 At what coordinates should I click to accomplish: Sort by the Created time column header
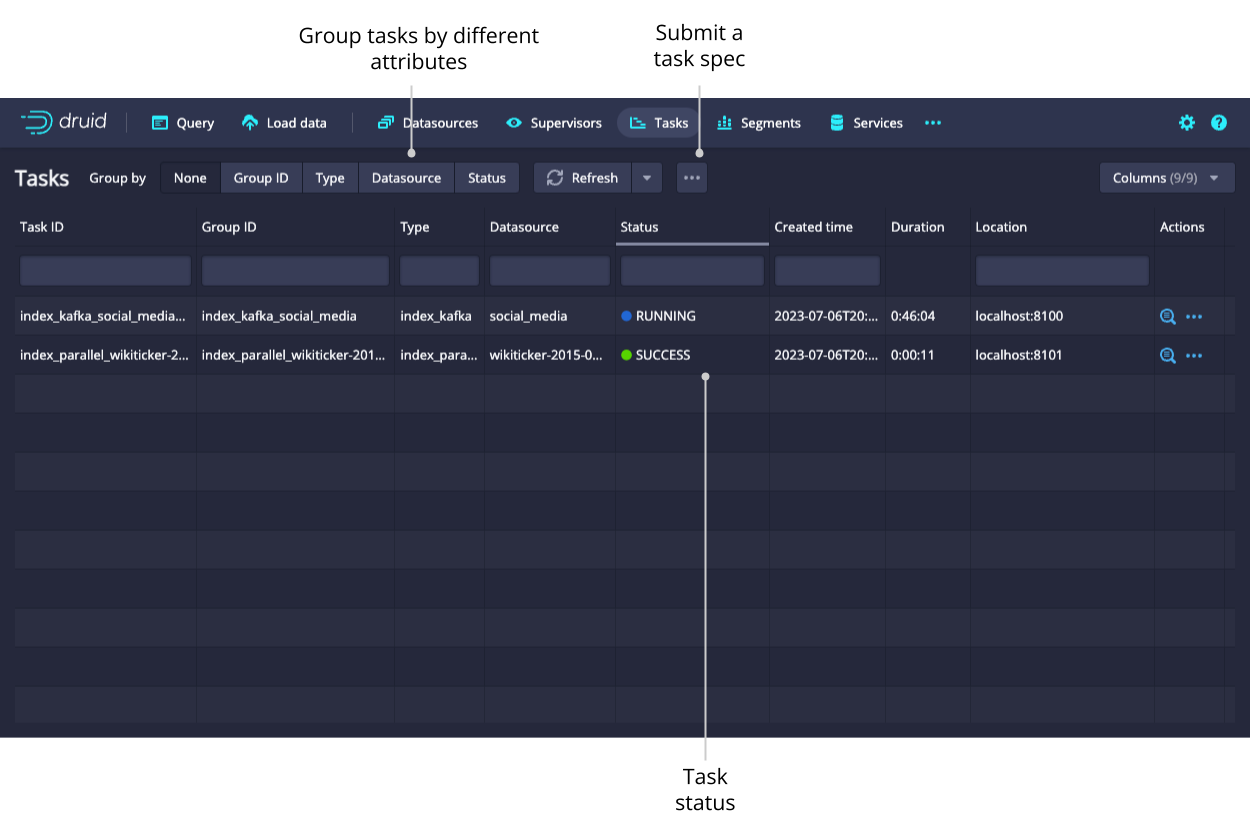[813, 227]
